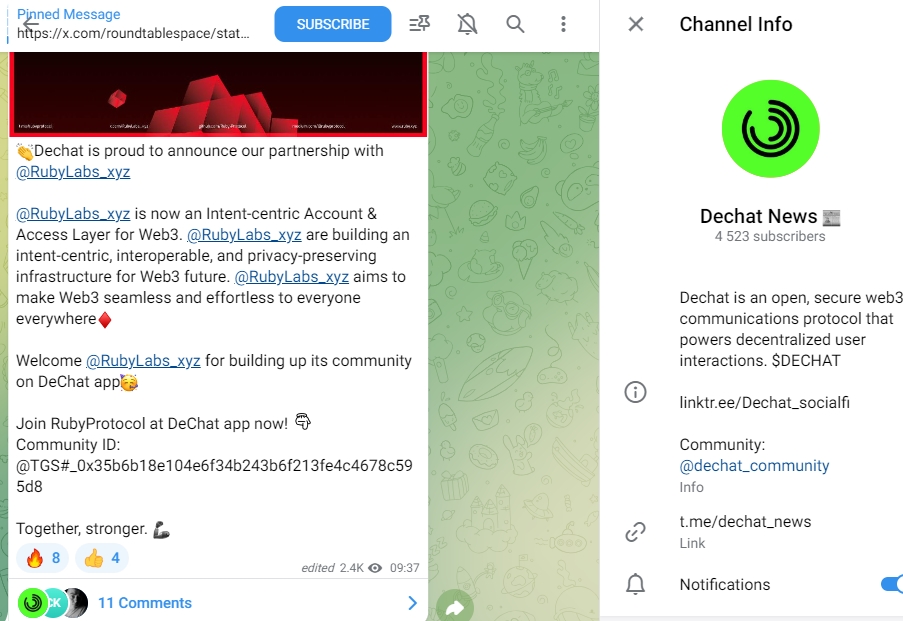Click the commenter avatars next to 11 Comments
903x621 pixels.
(x=53, y=603)
